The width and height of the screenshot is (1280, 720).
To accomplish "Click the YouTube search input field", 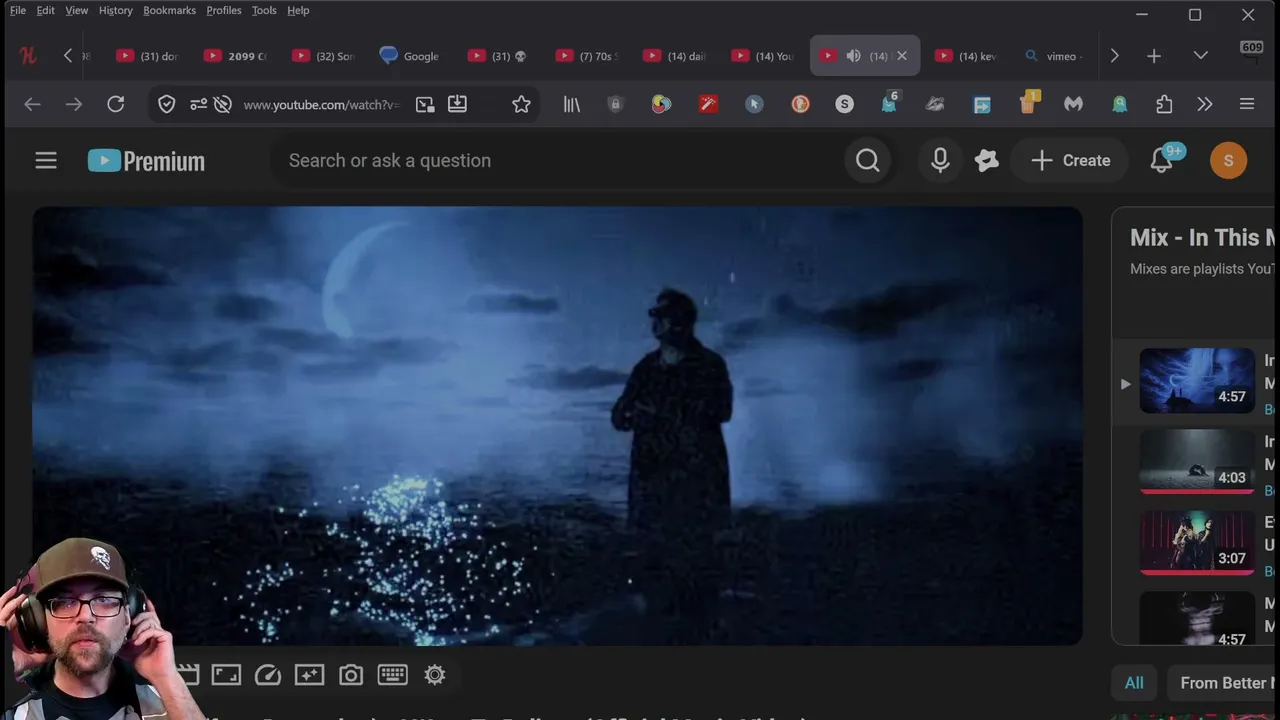I will [x=555, y=160].
